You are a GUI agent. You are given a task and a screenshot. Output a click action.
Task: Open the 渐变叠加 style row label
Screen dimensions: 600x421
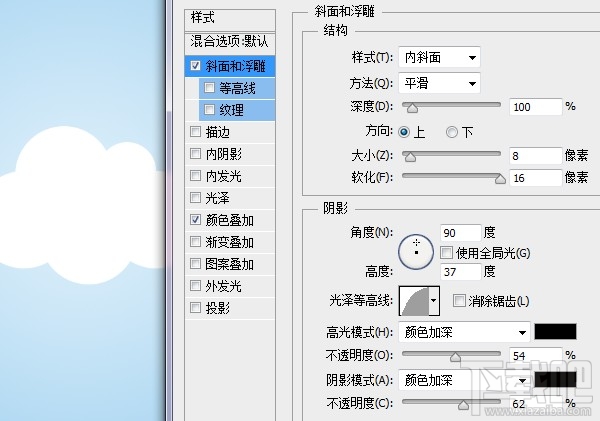coord(229,242)
